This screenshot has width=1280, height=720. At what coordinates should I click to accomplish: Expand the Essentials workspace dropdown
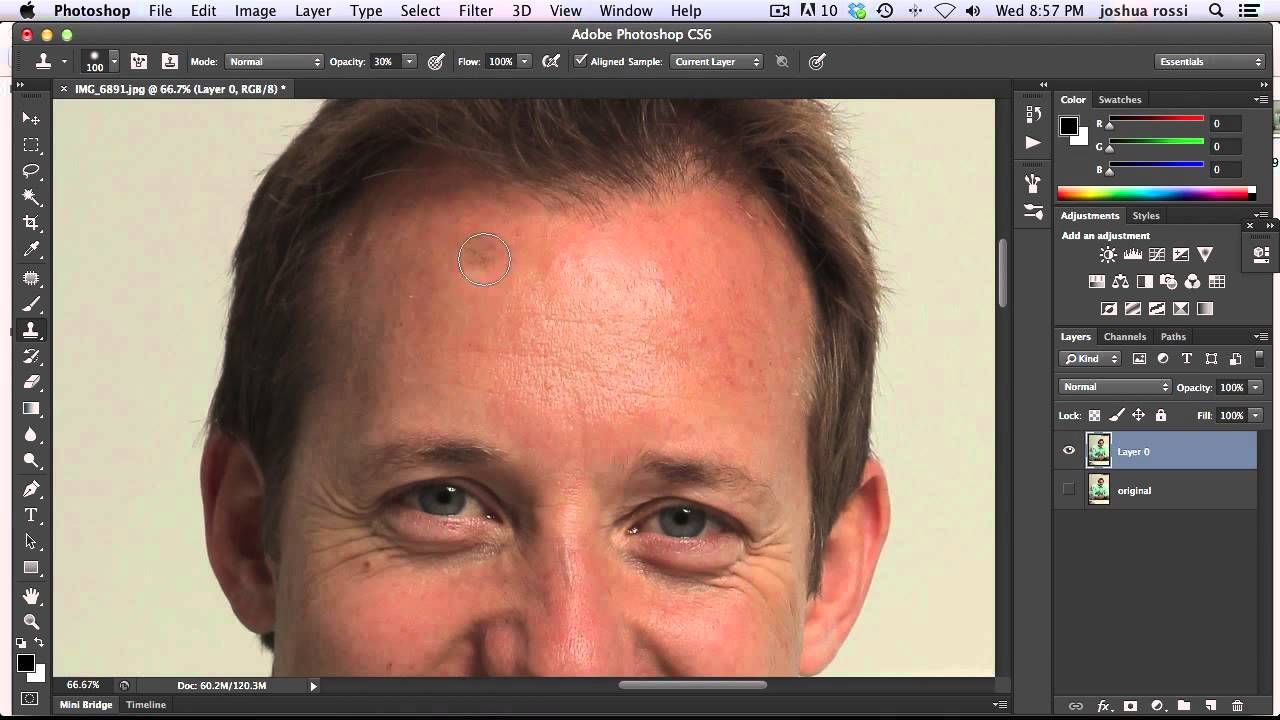click(x=1210, y=62)
